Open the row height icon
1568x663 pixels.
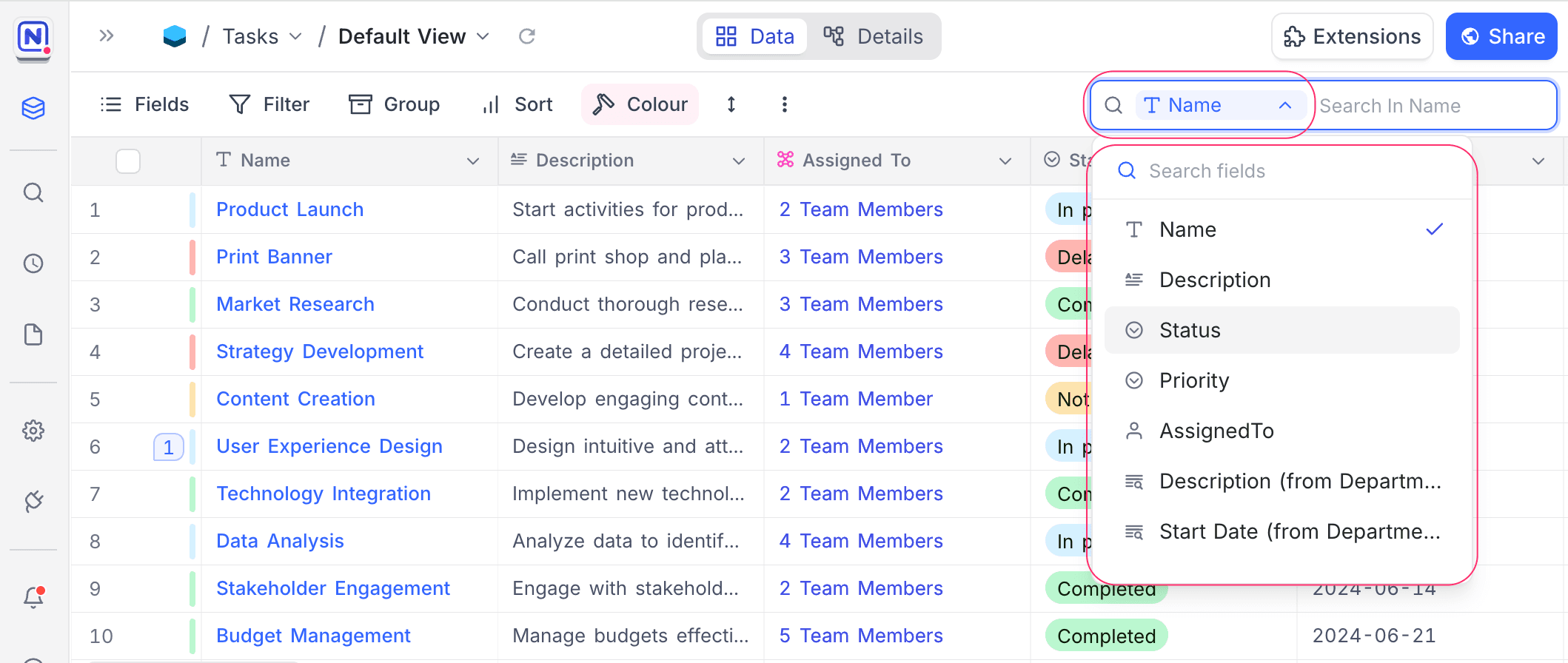731,104
